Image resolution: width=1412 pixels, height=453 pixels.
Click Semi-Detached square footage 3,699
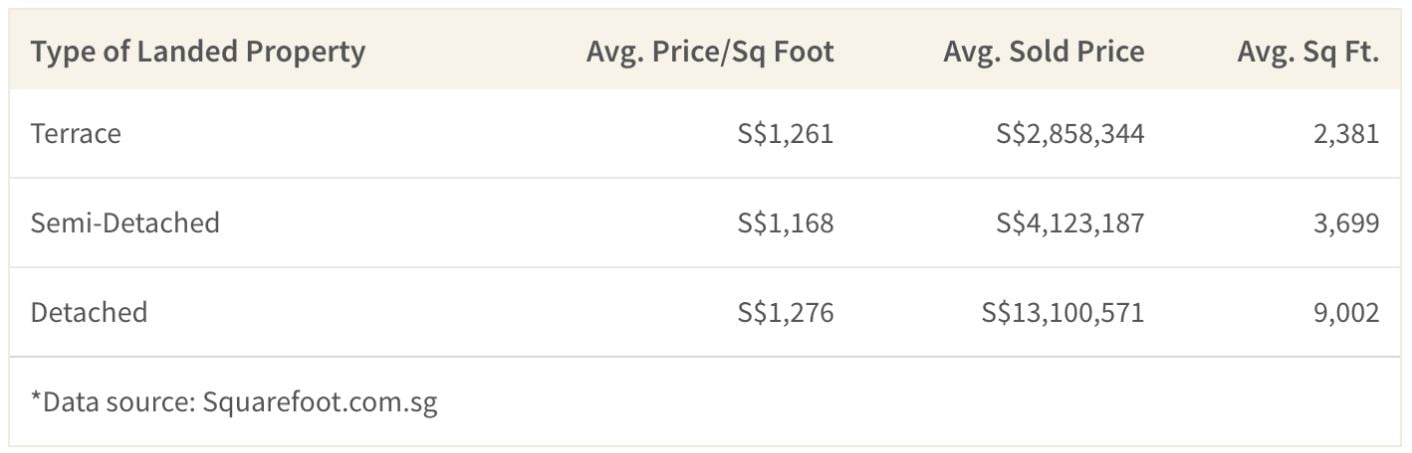click(1346, 222)
